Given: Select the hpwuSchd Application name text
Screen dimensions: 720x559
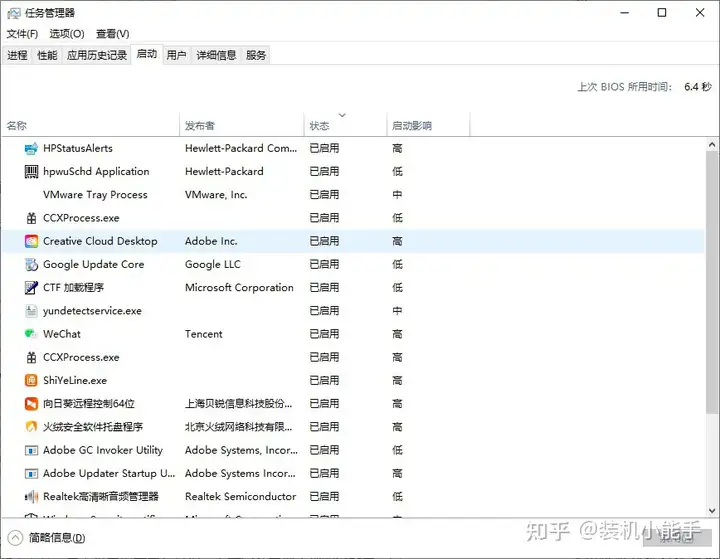Looking at the screenshot, I should coord(96,172).
